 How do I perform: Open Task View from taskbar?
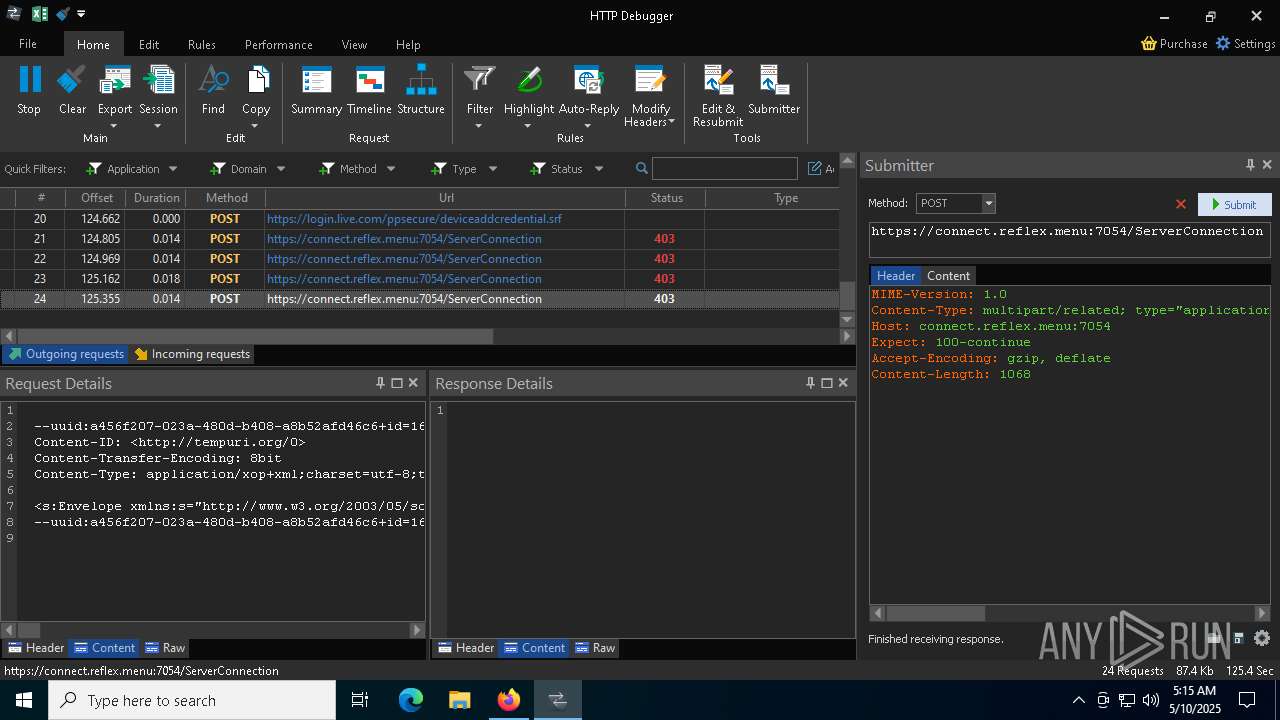pos(360,700)
